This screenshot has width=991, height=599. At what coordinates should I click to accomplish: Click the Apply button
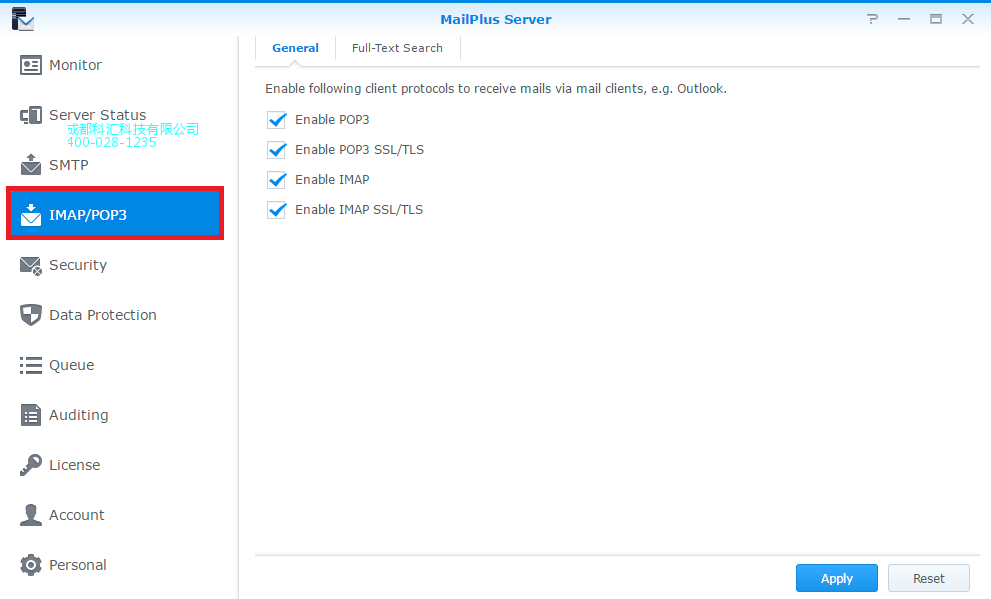coord(837,578)
